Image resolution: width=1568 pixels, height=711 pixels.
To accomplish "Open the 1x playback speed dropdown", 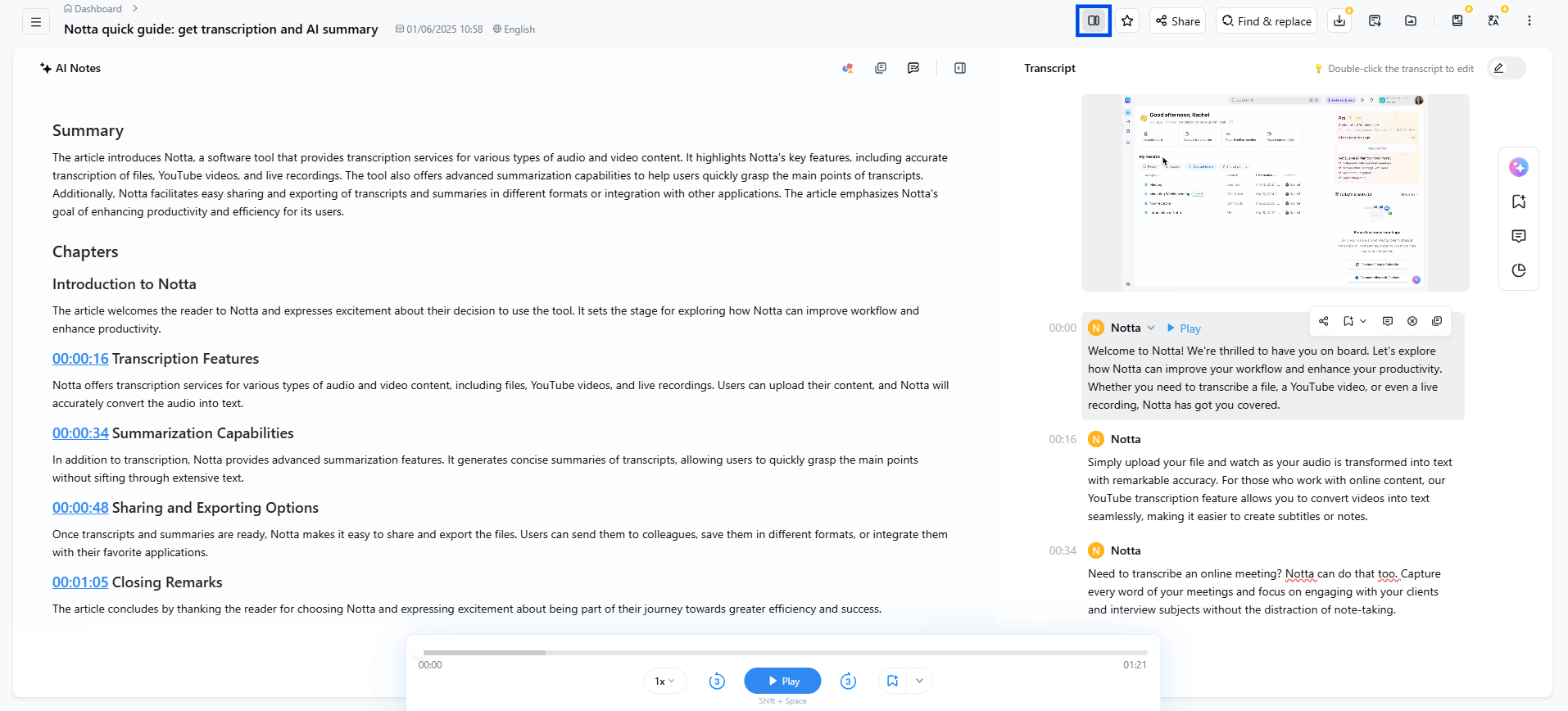I will [664, 681].
